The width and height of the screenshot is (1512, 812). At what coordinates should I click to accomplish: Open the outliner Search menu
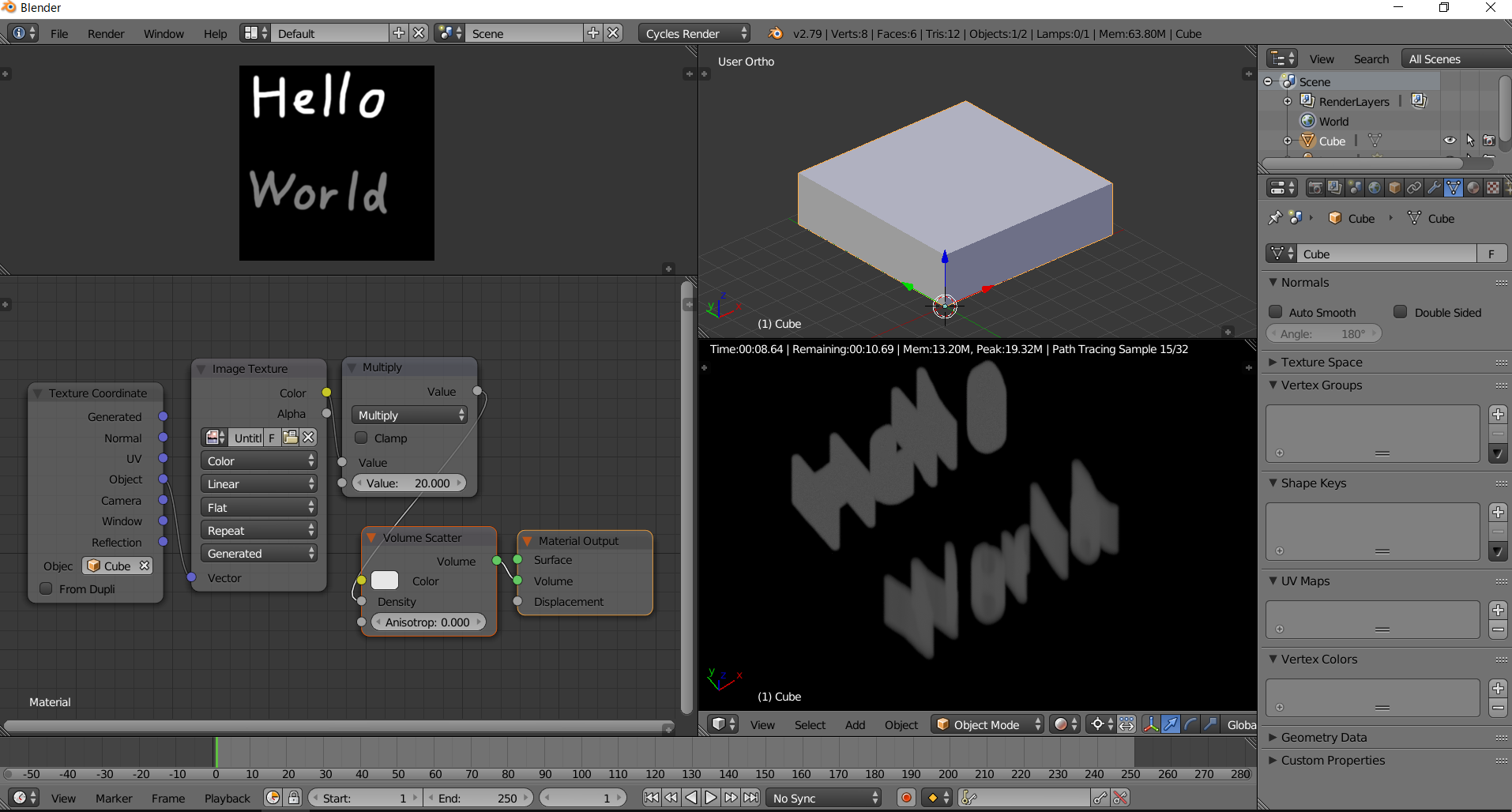pyautogui.click(x=1371, y=58)
